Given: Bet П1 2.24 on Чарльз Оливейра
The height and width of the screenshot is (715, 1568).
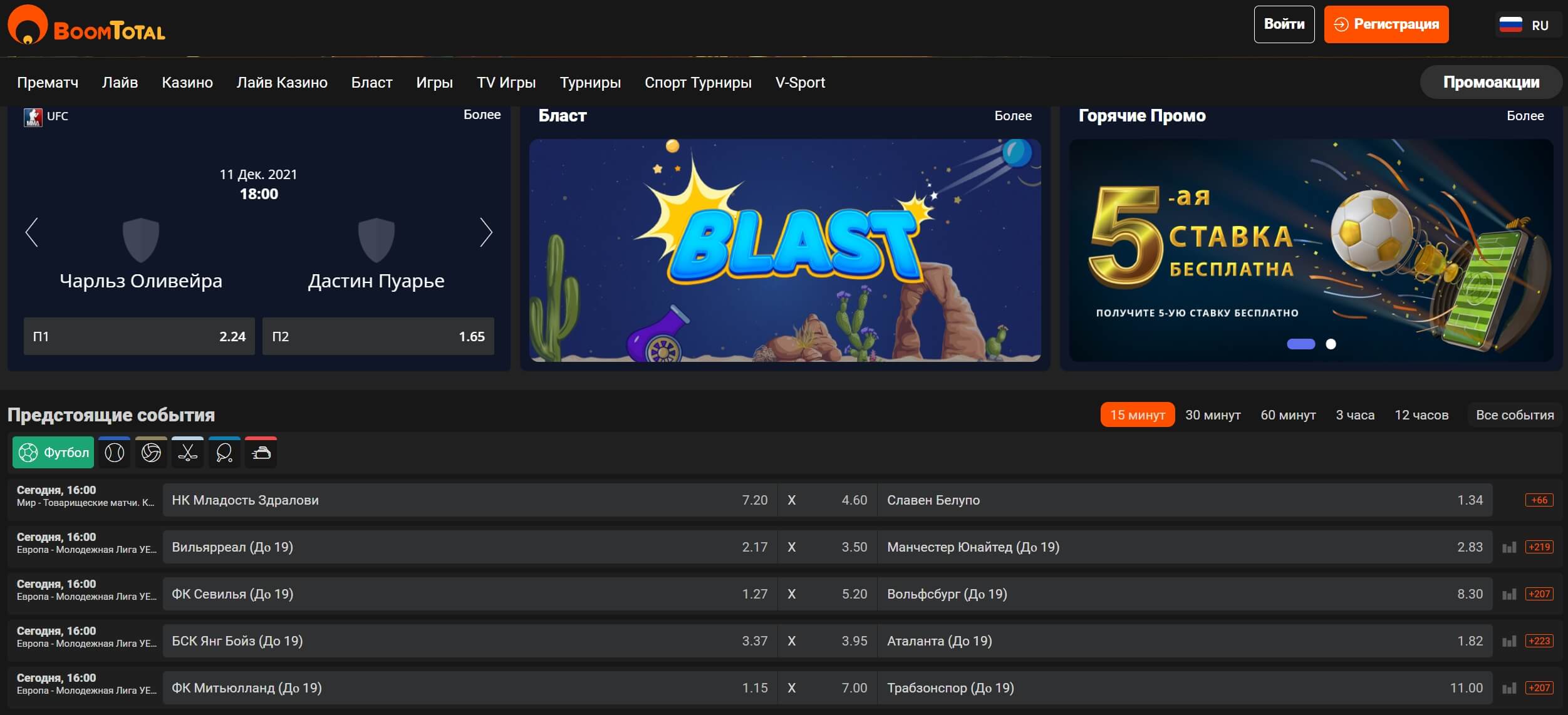Looking at the screenshot, I should [x=139, y=336].
